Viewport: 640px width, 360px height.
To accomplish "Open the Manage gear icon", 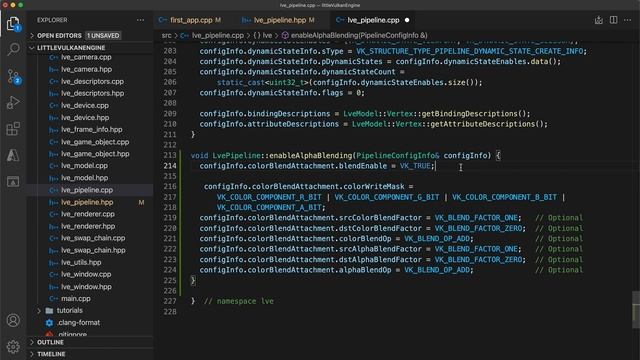I will 13,347.
